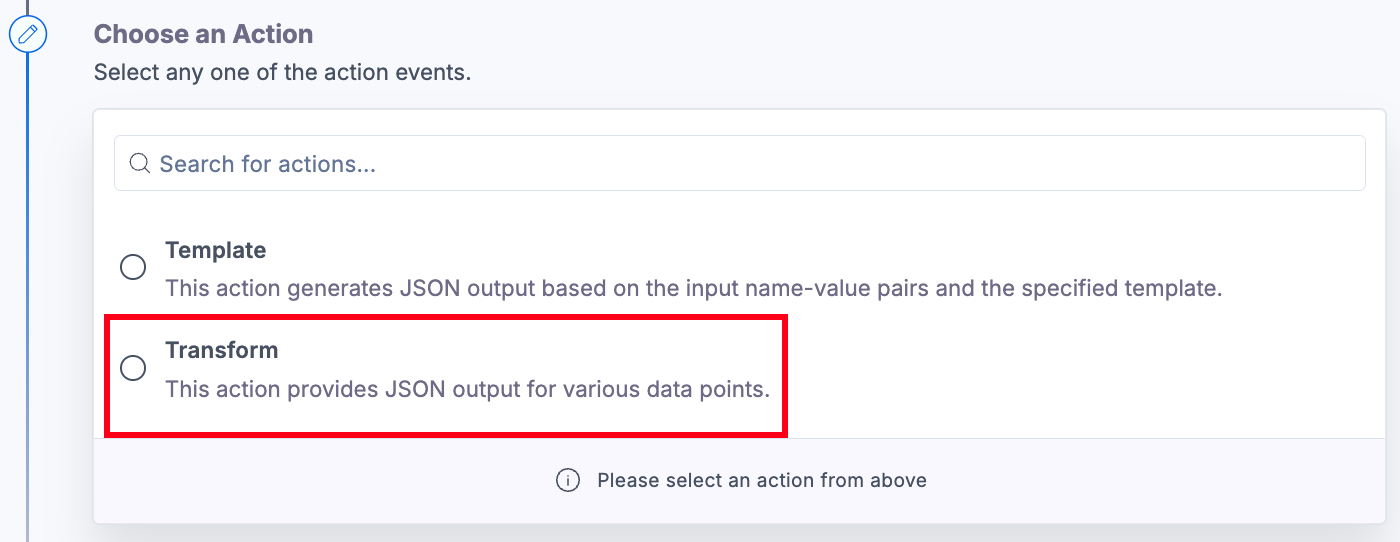Click the pencil edit step icon
This screenshot has width=1400, height=542.
click(x=28, y=36)
